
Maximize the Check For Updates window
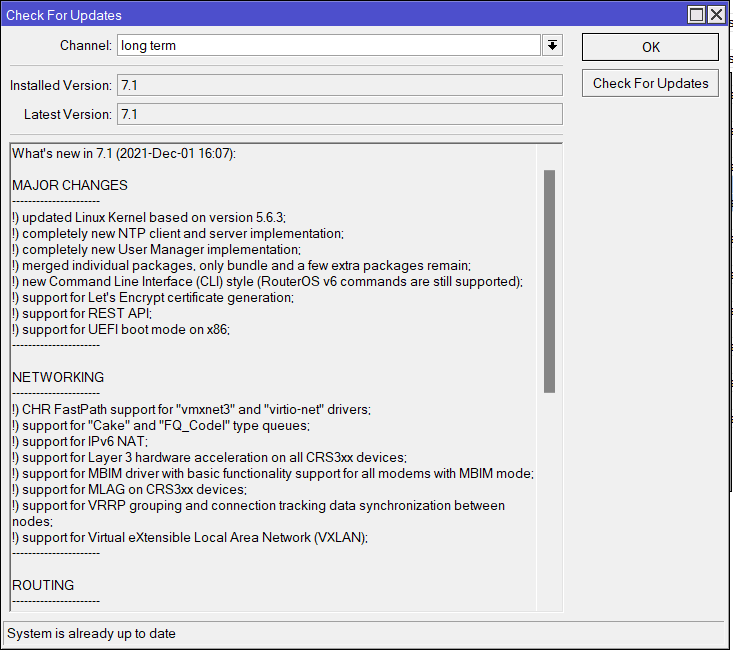(x=696, y=15)
